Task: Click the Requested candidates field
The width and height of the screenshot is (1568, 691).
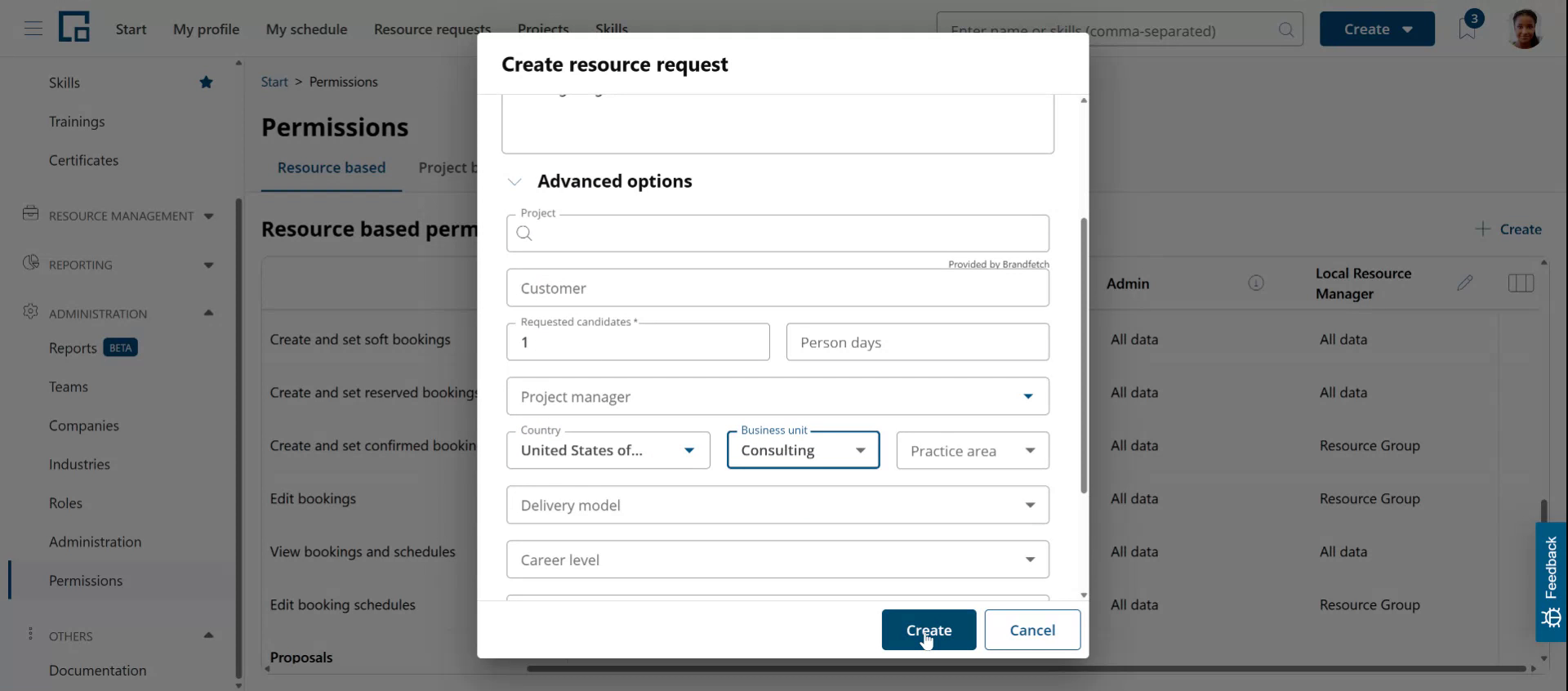Action: tap(638, 342)
